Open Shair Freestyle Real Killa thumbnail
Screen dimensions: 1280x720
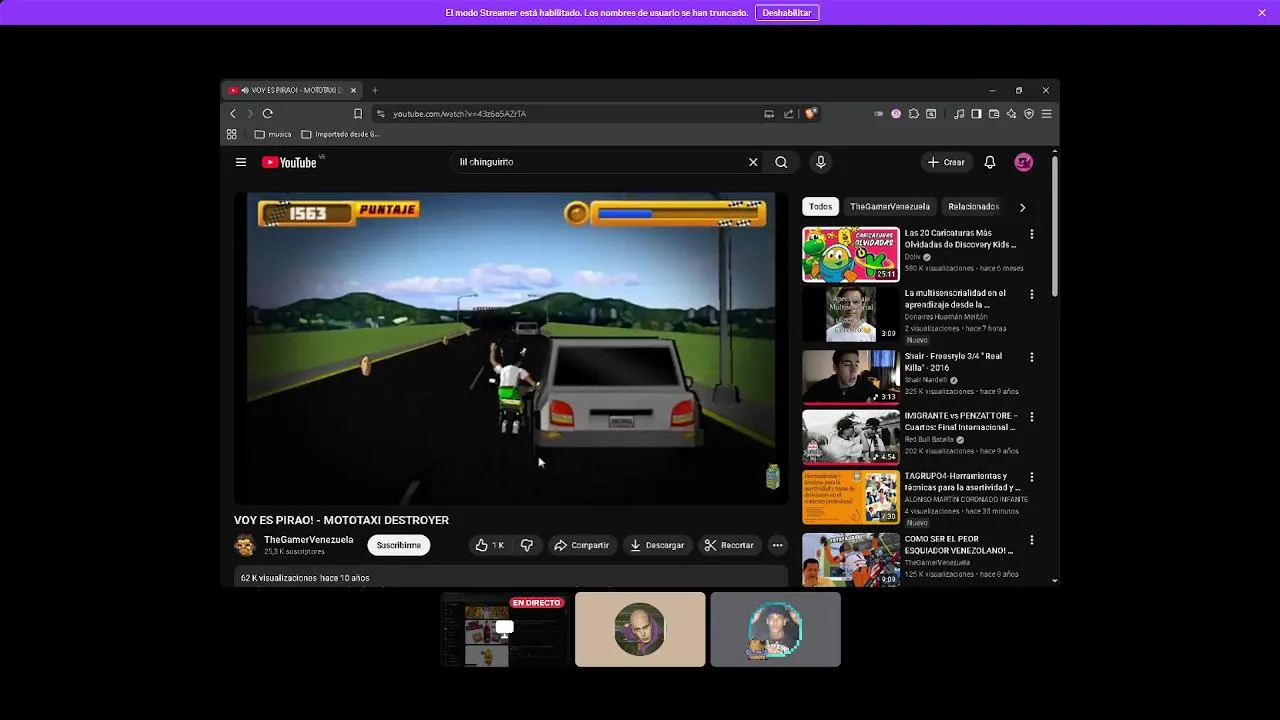pyautogui.click(x=851, y=376)
